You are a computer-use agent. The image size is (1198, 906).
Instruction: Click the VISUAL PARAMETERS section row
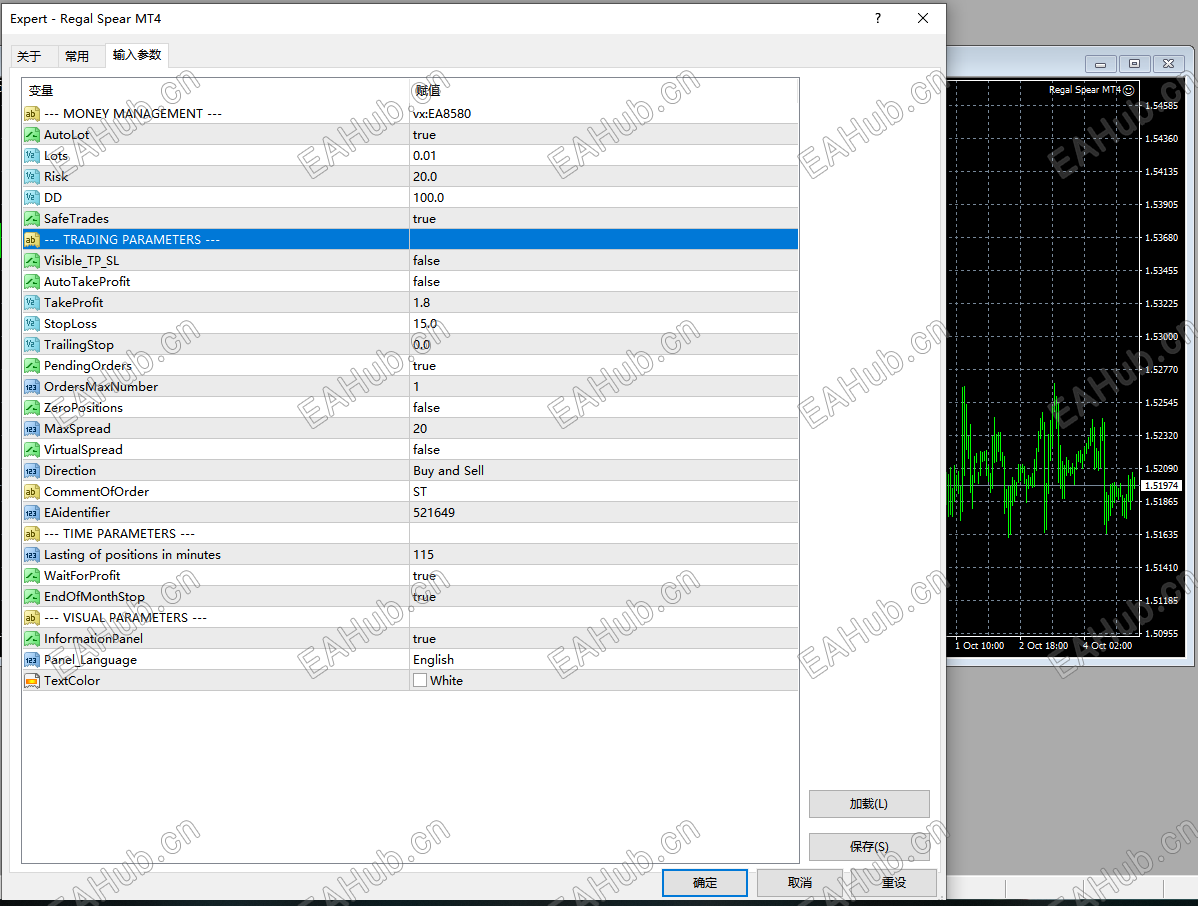[x=410, y=618]
